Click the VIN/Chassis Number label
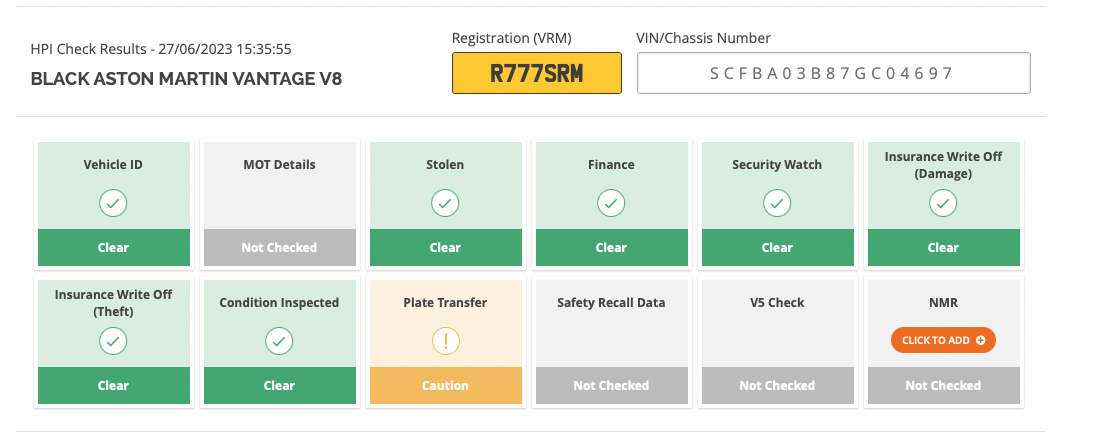The width and height of the screenshot is (1093, 446). coord(704,38)
